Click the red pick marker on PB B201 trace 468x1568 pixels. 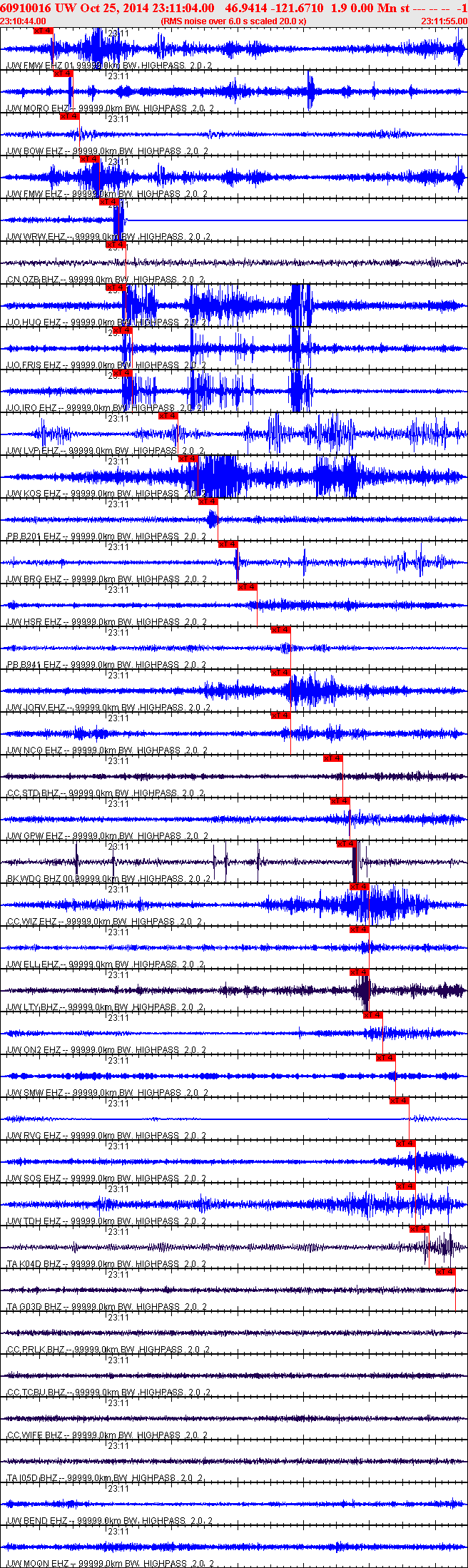tap(208, 502)
